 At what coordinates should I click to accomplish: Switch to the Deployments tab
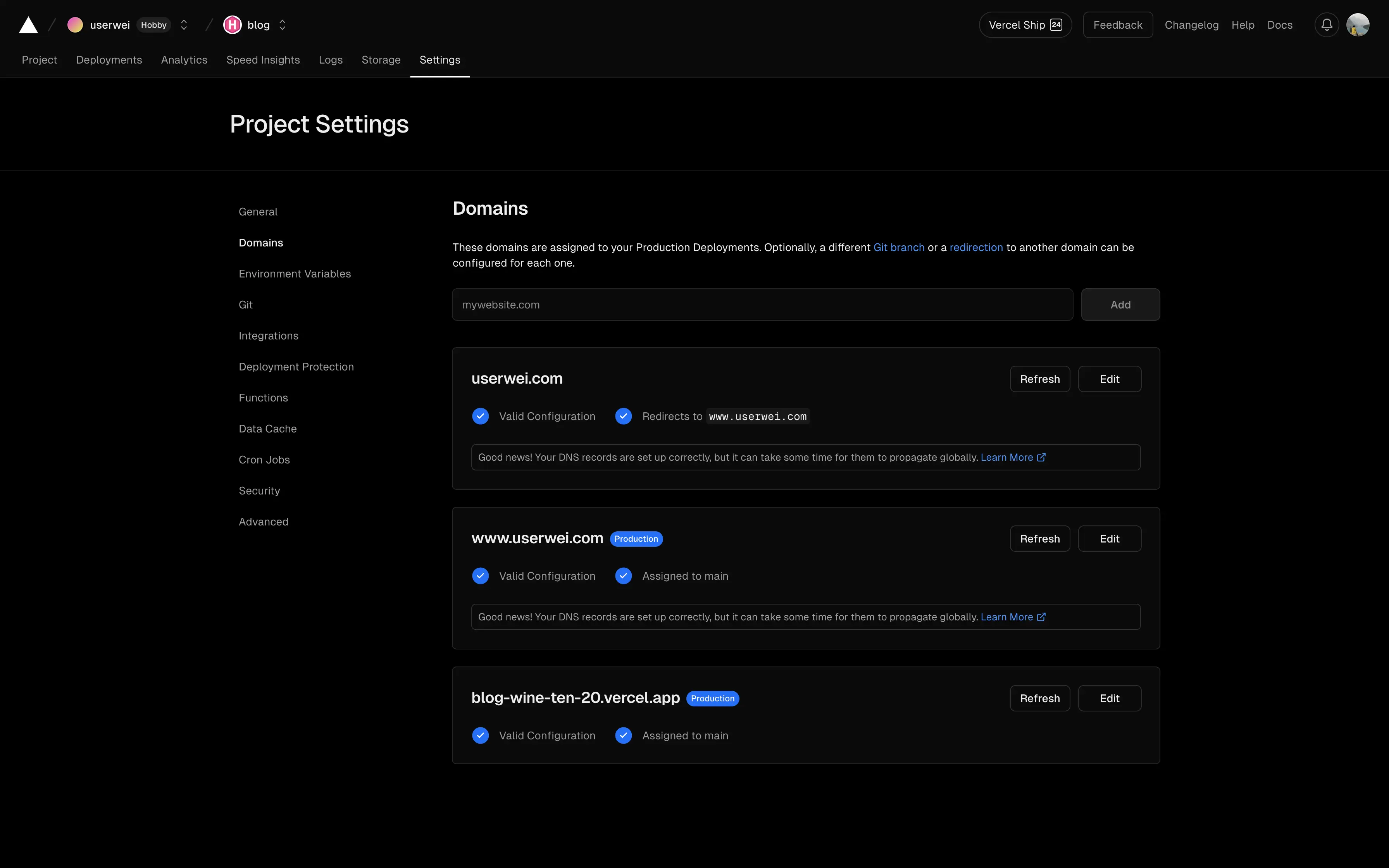tap(109, 60)
